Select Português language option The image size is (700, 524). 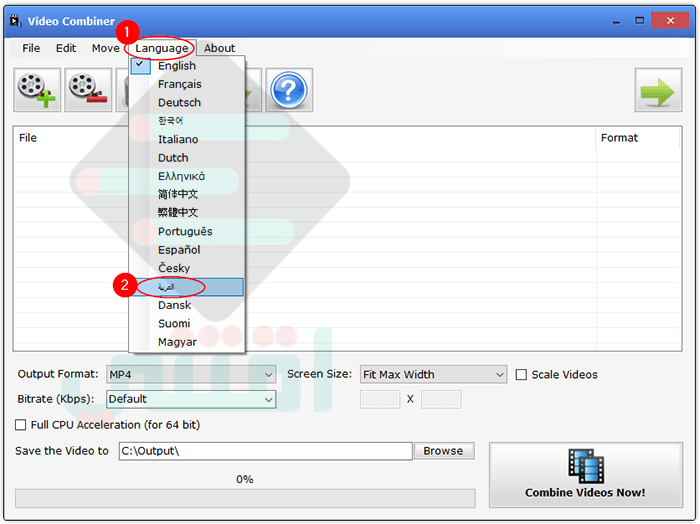click(187, 231)
